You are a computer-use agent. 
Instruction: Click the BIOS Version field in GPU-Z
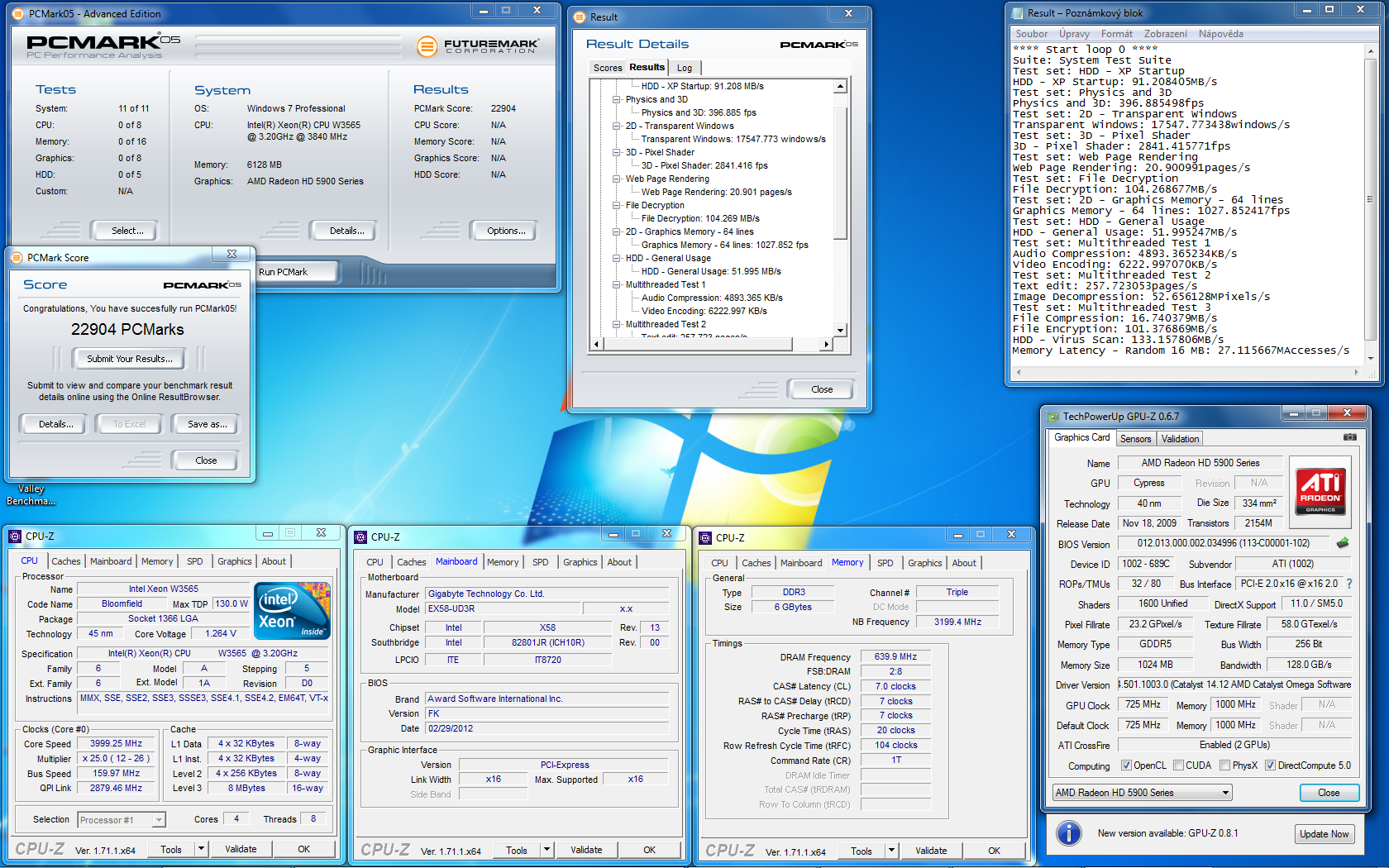click(x=1223, y=543)
